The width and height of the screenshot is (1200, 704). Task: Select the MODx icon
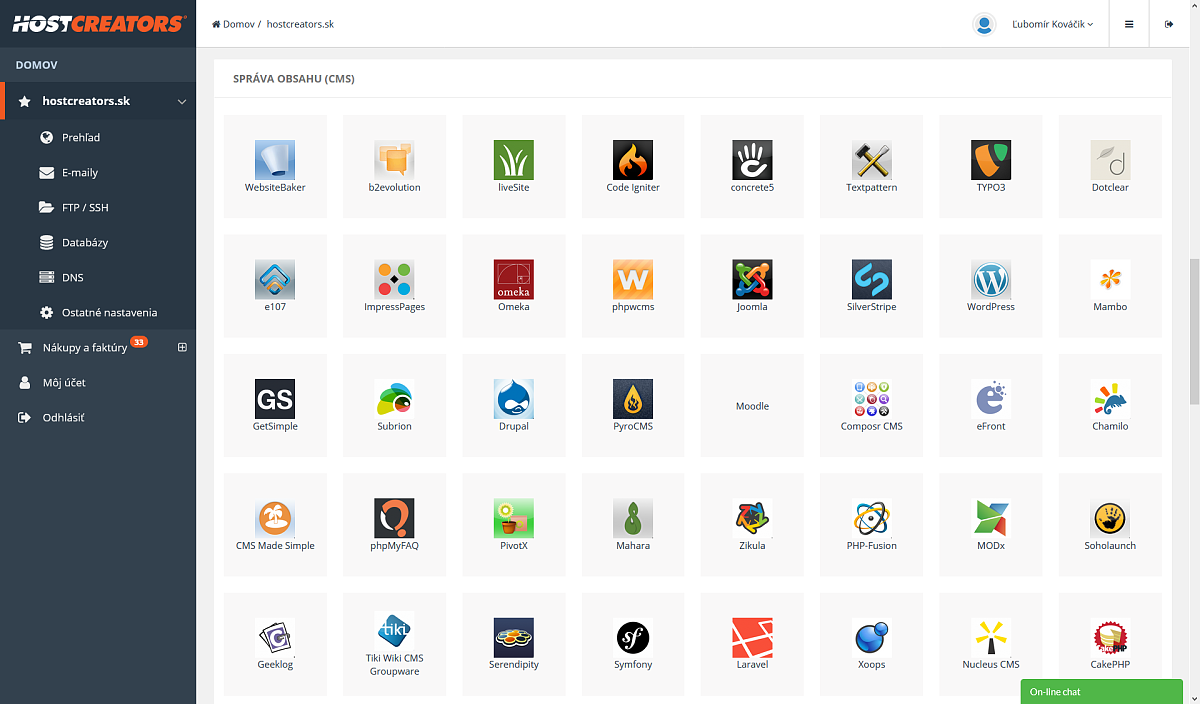pos(991,518)
